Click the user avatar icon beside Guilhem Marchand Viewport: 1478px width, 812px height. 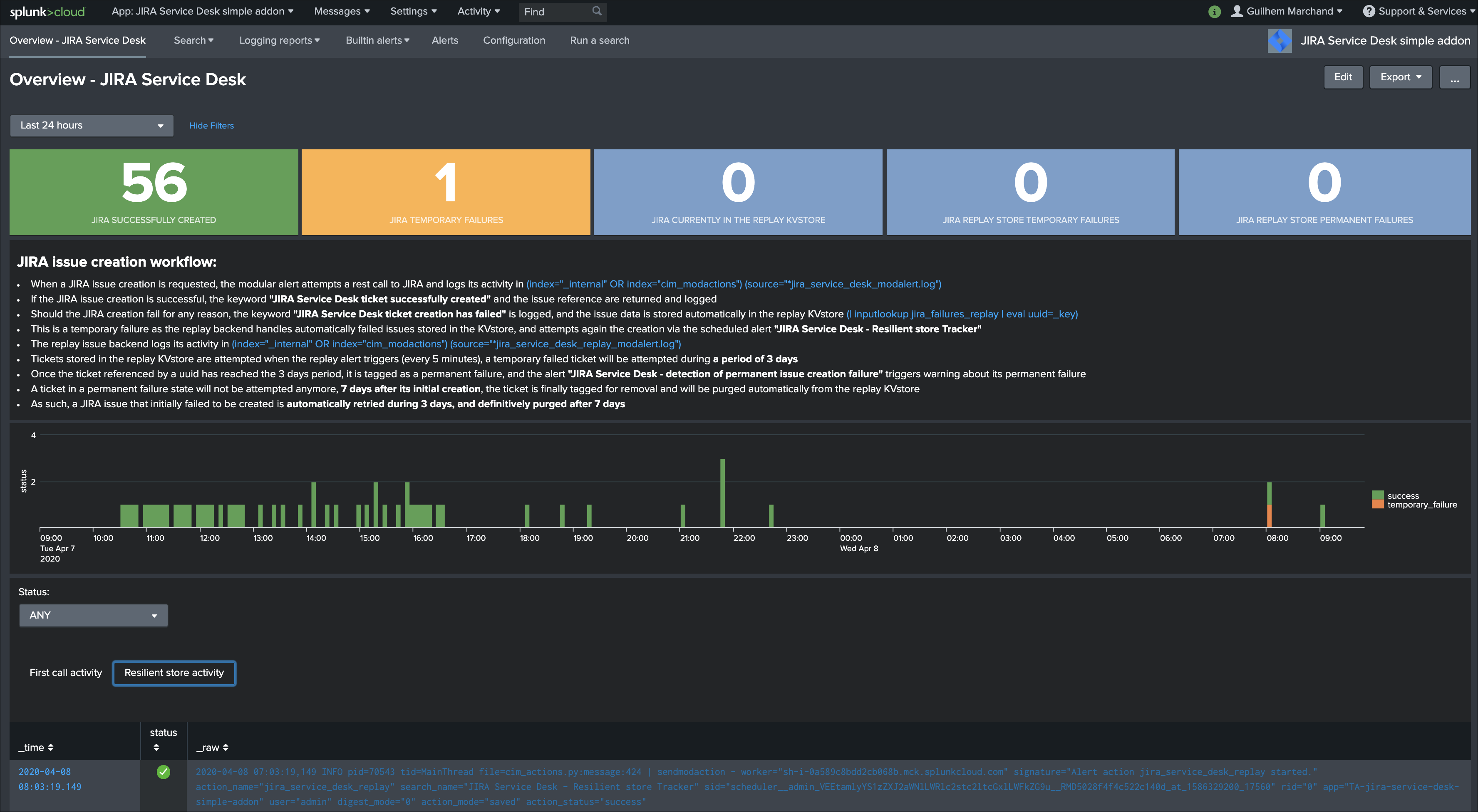pos(1237,11)
